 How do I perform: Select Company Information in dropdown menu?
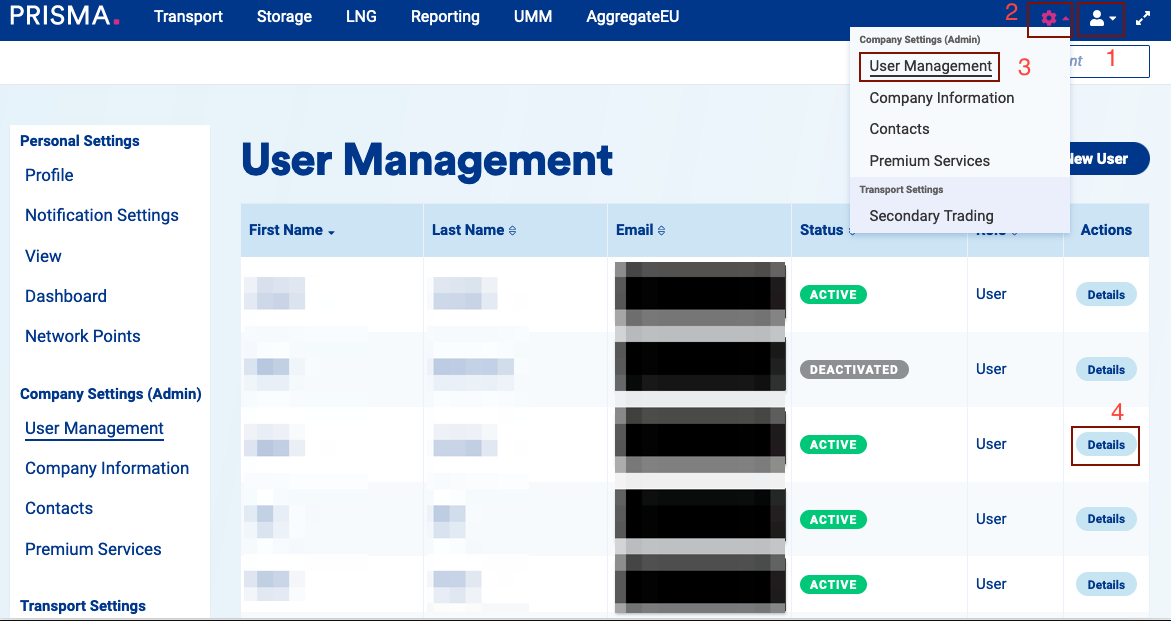point(941,98)
